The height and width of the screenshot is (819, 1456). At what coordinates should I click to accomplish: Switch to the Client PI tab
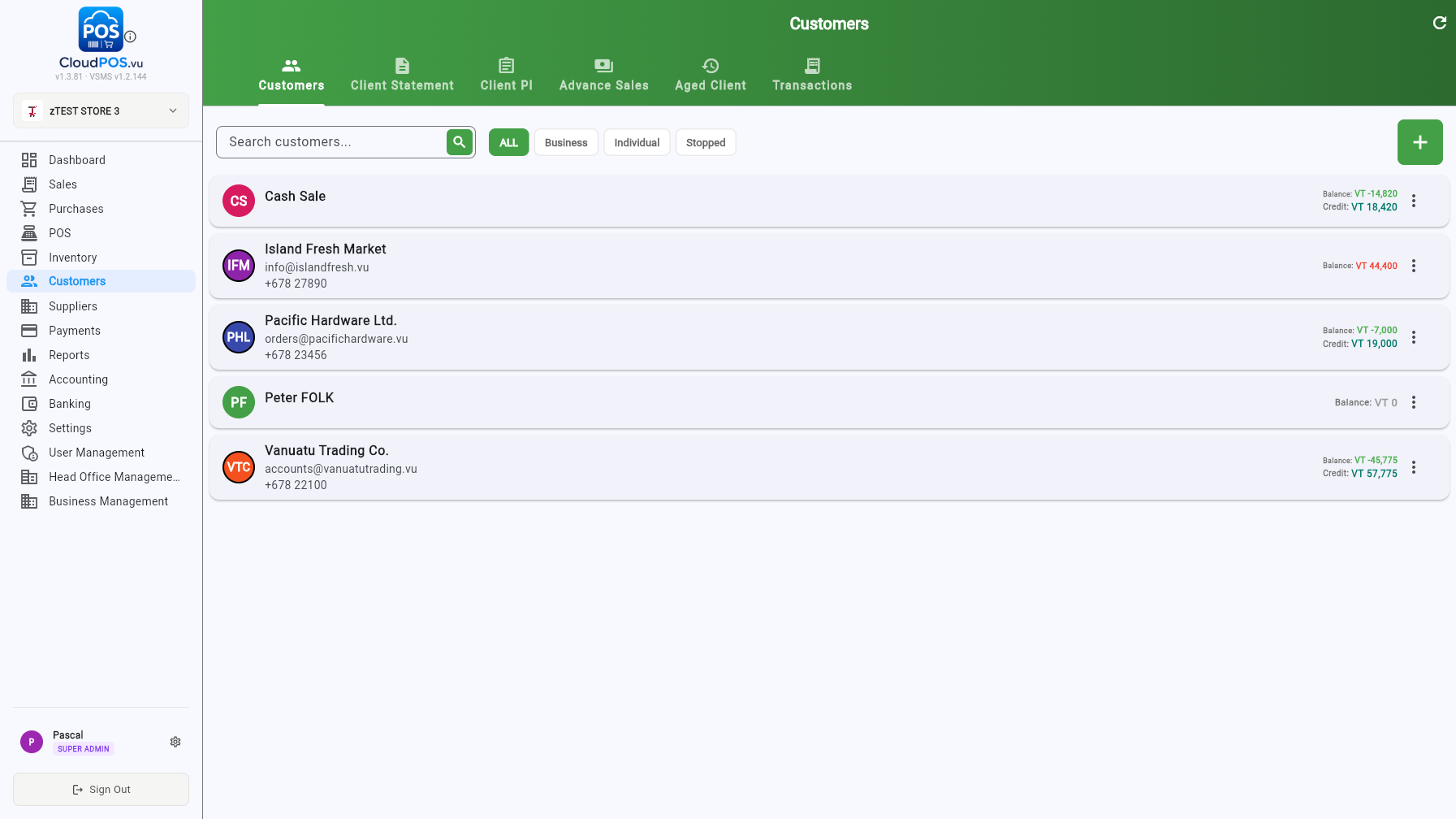click(507, 76)
